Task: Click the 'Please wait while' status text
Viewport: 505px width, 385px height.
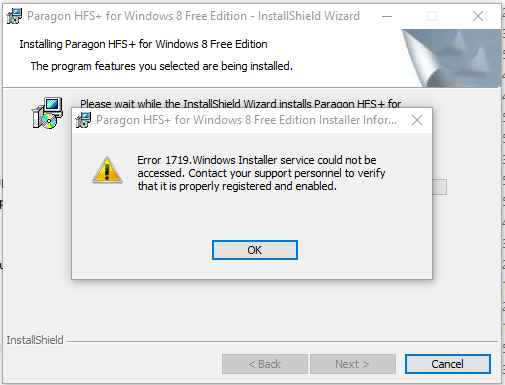Action: tap(240, 103)
